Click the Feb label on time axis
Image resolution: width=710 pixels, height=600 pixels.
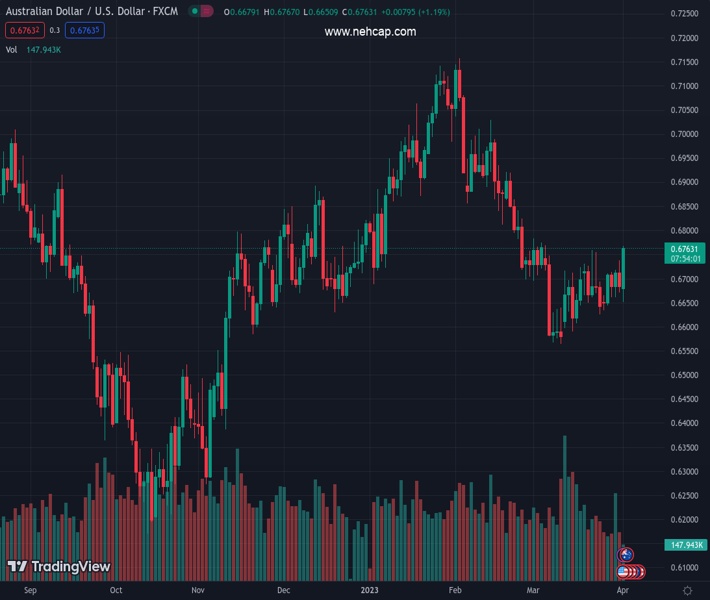[x=456, y=591]
